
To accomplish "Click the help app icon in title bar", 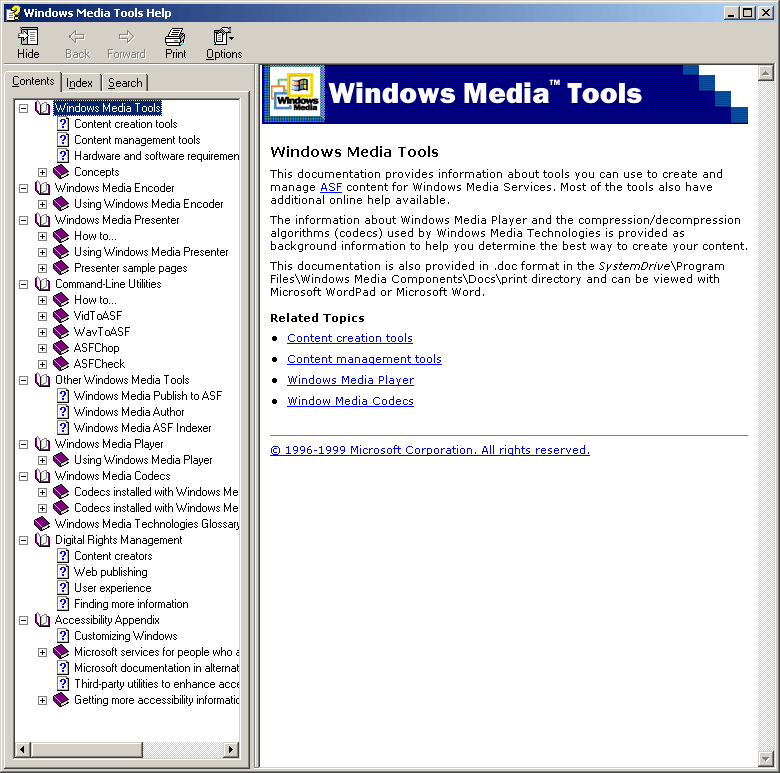I will point(12,12).
